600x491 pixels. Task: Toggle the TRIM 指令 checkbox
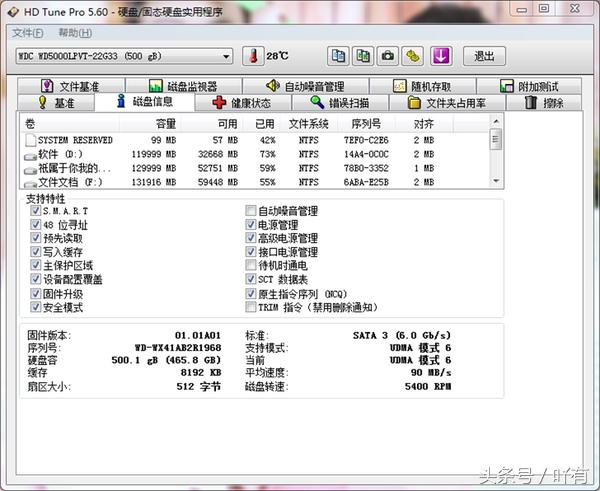point(251,308)
